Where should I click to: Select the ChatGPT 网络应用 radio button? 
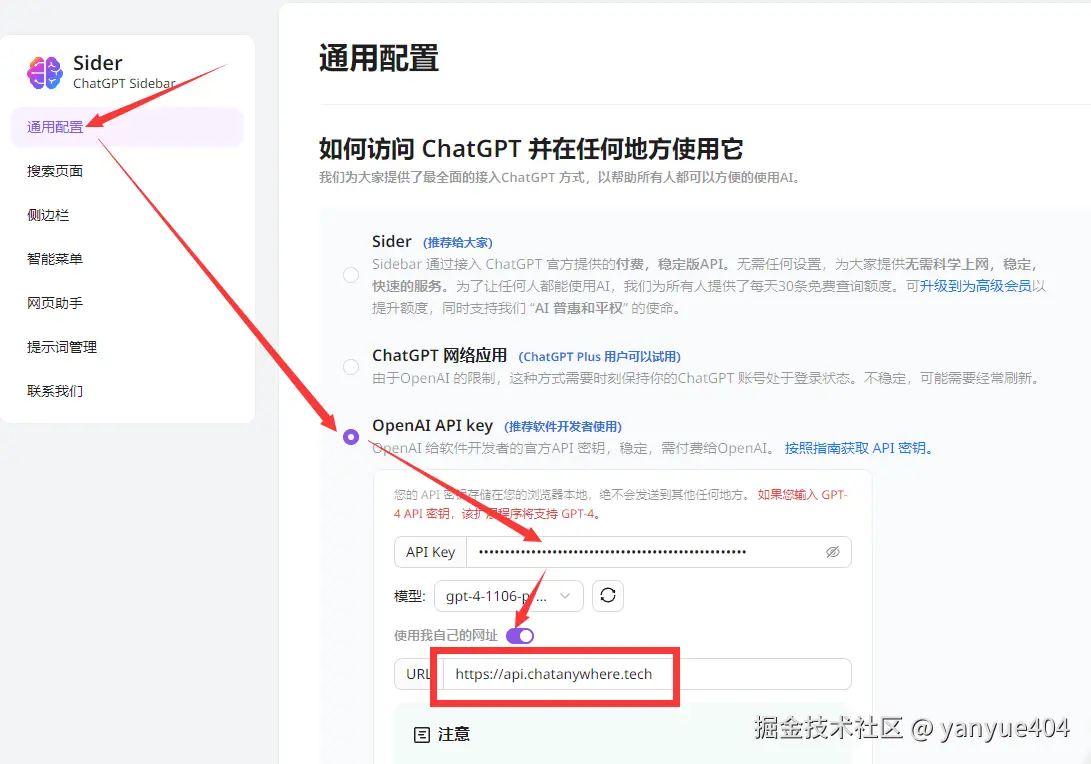[x=351, y=367]
